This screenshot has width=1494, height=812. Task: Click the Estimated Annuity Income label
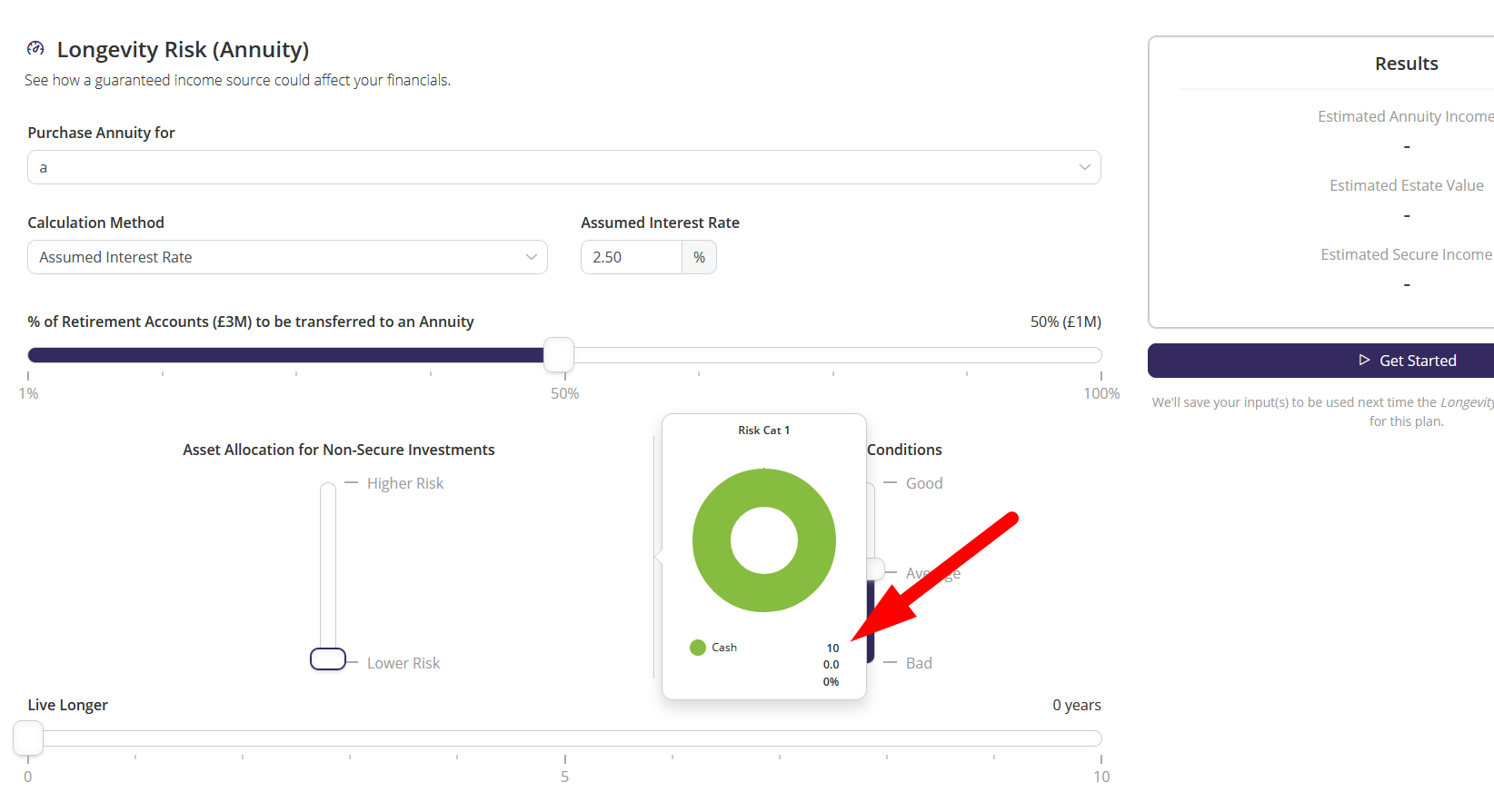pos(1406,116)
